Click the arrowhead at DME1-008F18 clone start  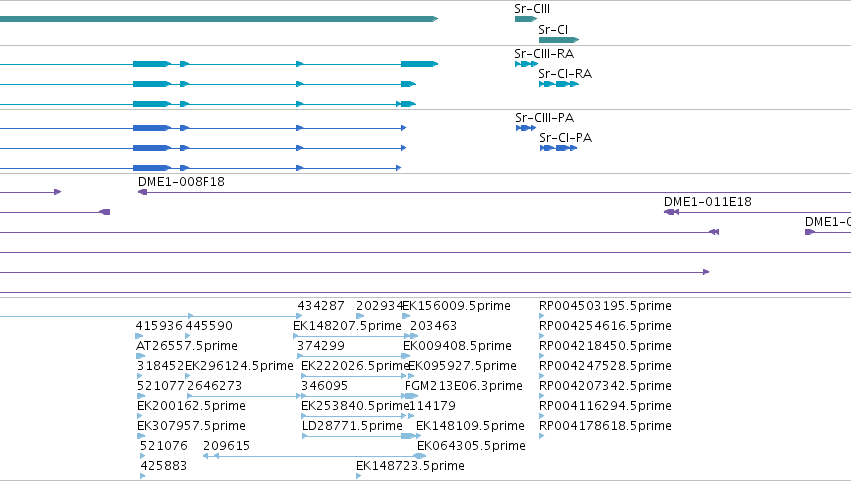[x=142, y=192]
